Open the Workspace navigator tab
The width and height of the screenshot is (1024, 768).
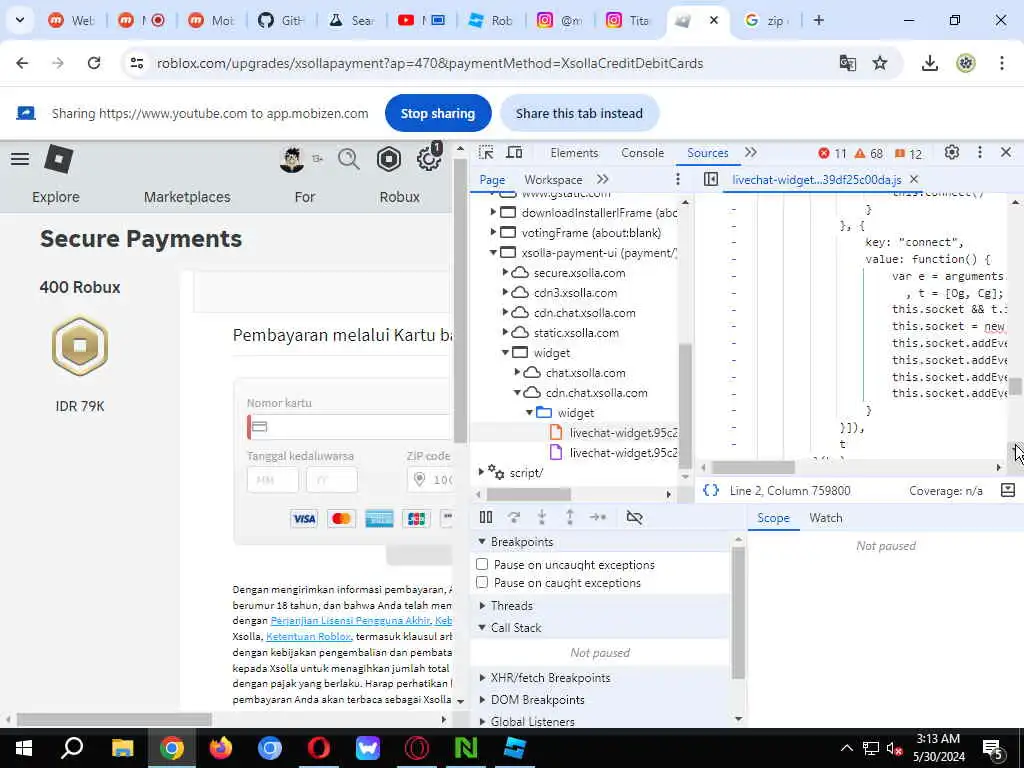click(x=553, y=180)
